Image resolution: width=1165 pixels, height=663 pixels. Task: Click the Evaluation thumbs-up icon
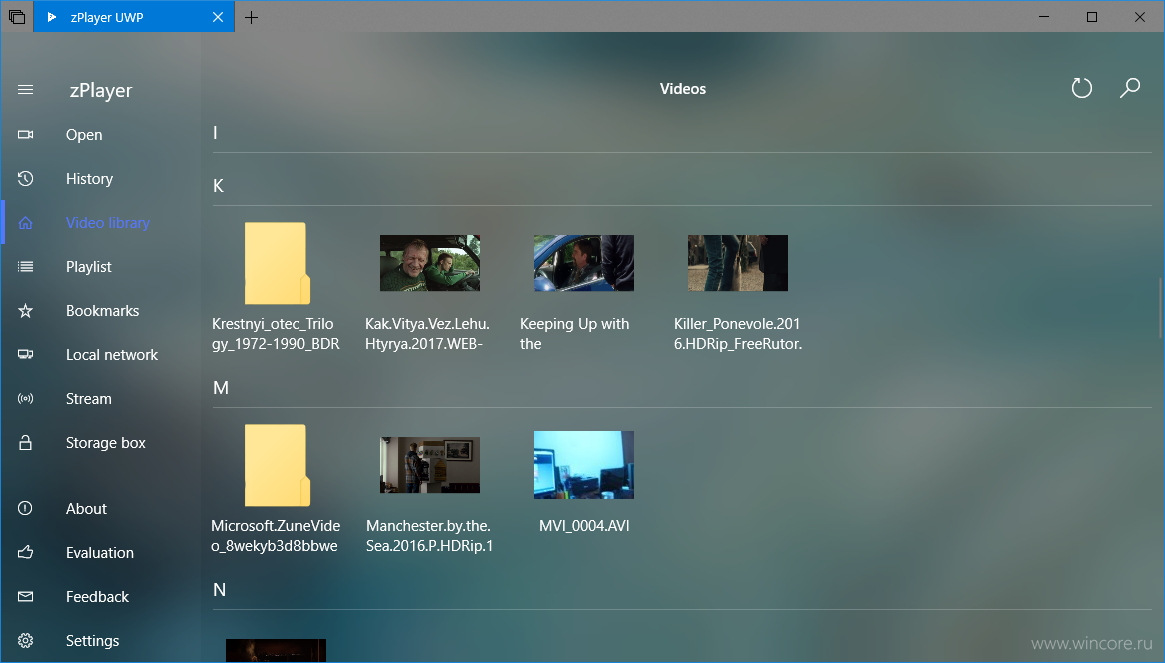25,552
